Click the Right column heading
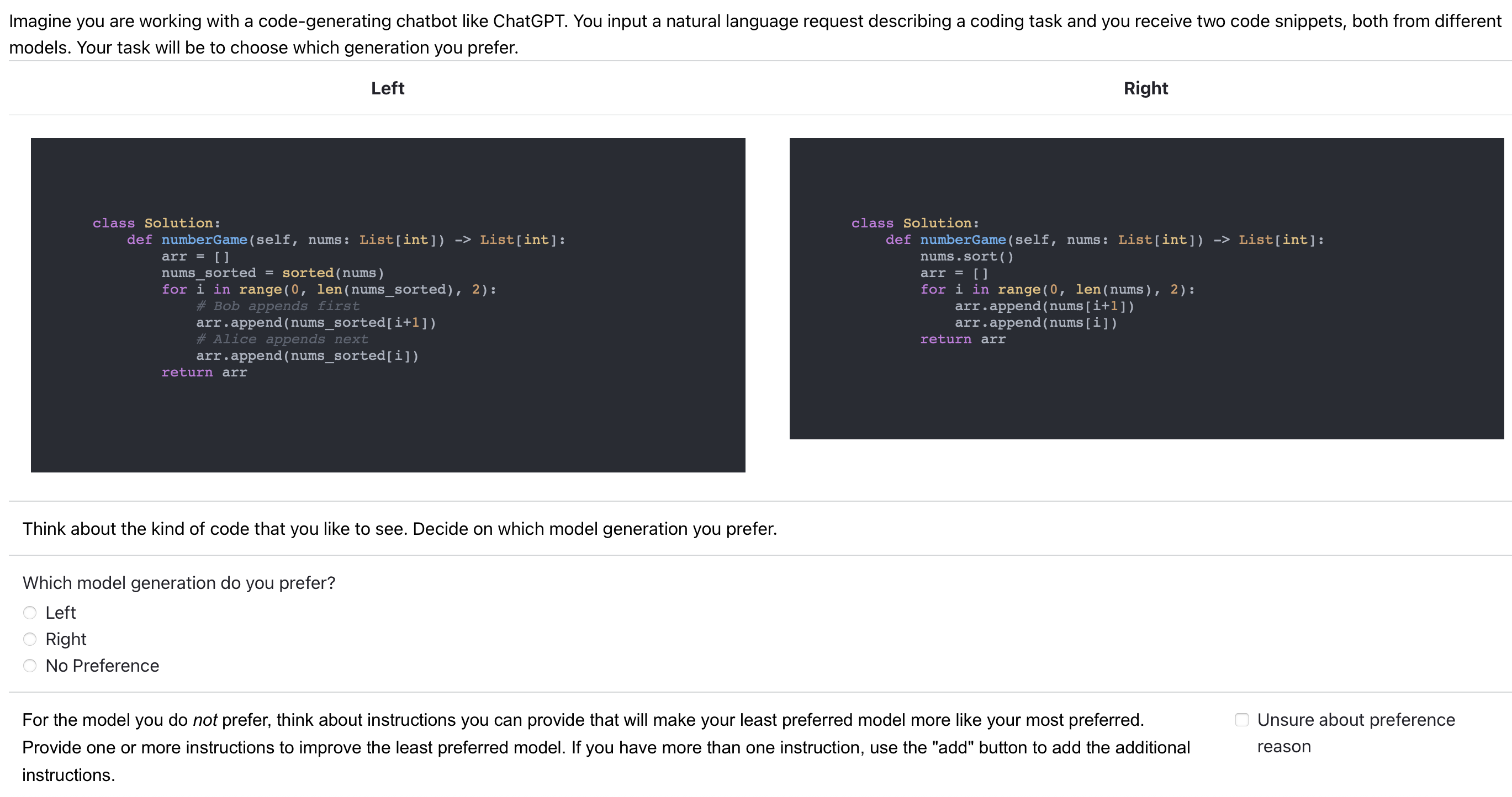Image resolution: width=1512 pixels, height=797 pixels. 1145,88
